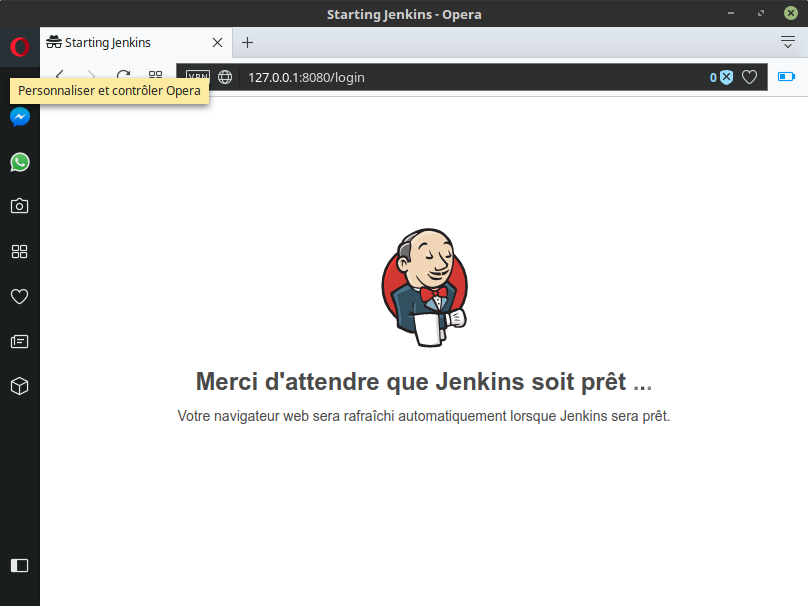Open WhatsApp in the sidebar
This screenshot has height=606, width=808.
click(x=19, y=162)
